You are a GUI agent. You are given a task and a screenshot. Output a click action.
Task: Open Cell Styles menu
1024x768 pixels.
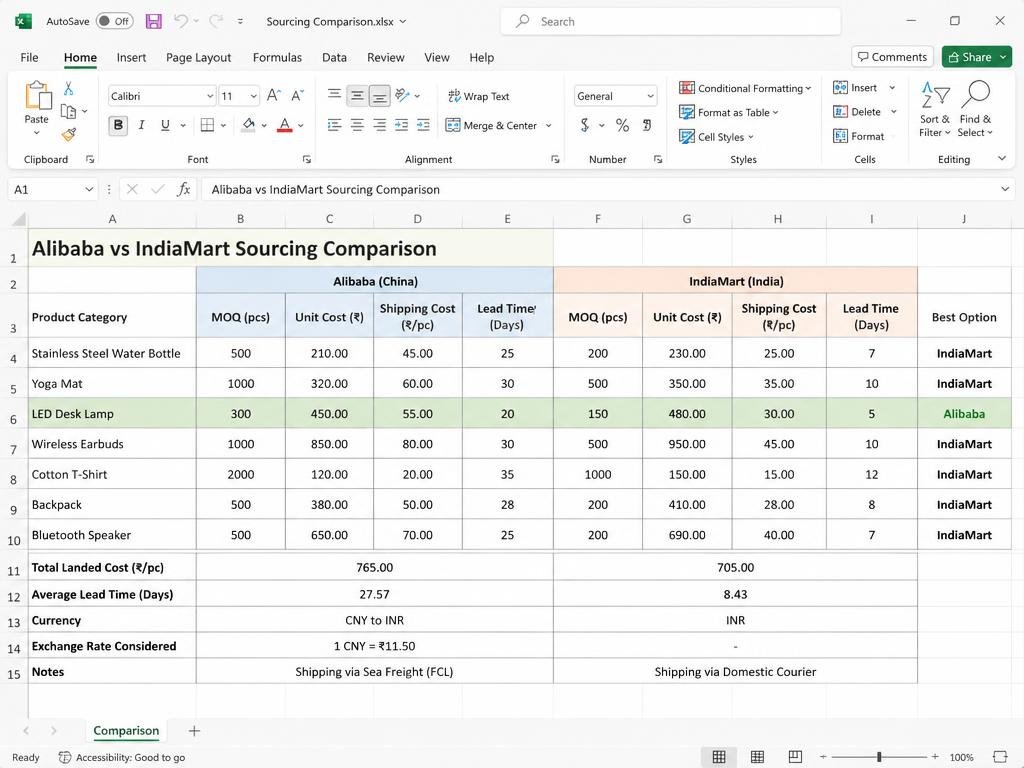pyautogui.click(x=716, y=136)
